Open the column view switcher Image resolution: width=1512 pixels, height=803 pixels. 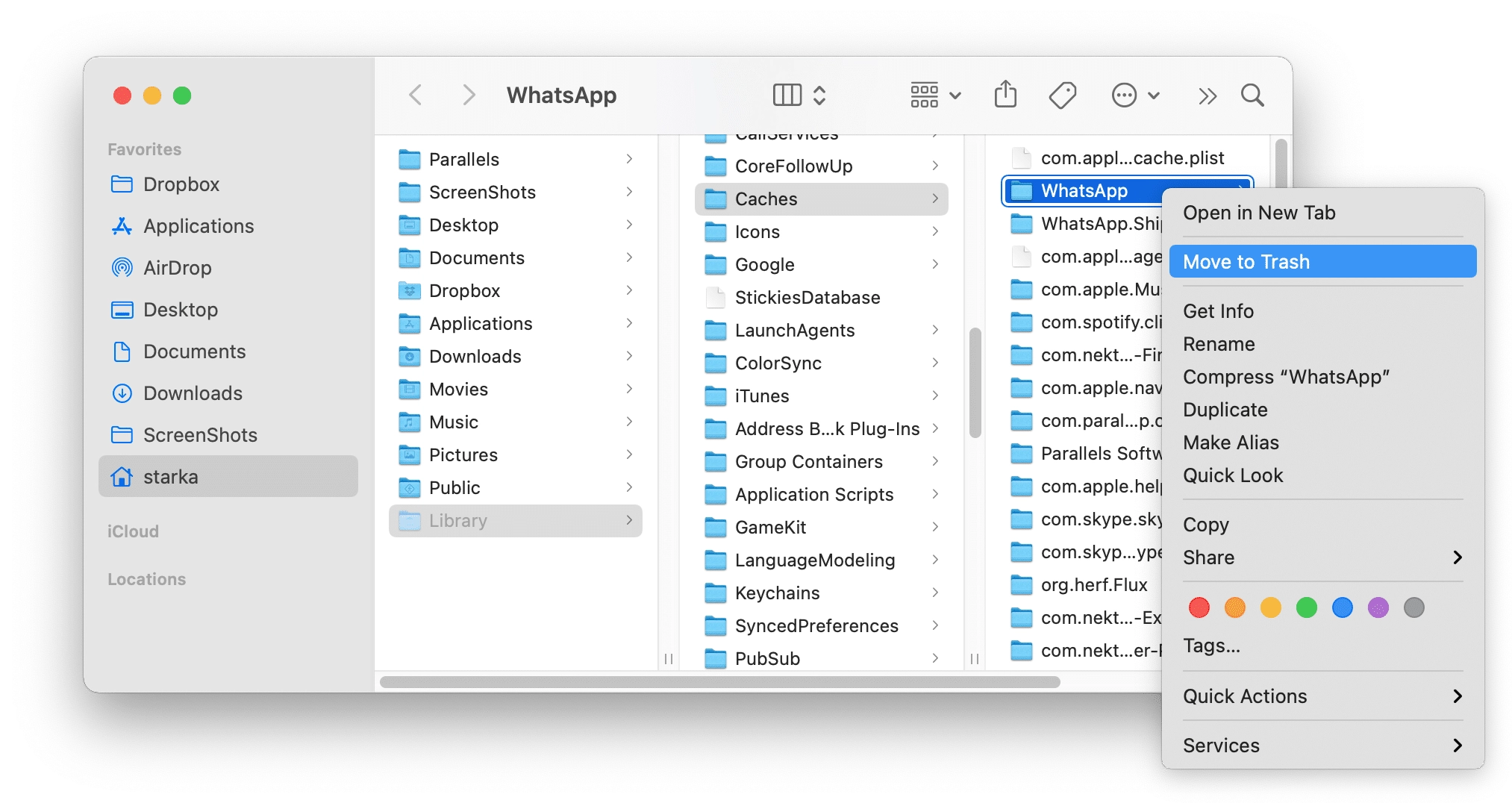[799, 95]
